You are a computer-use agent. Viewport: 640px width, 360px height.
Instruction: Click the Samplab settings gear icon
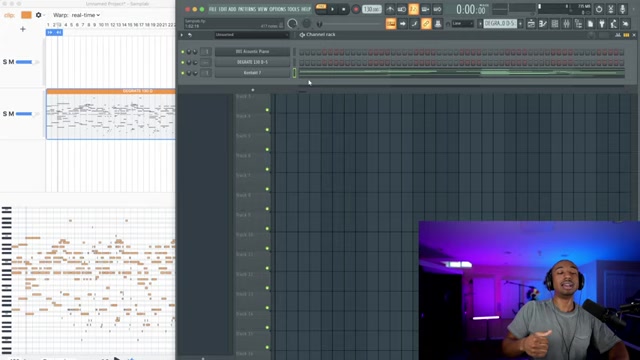point(38,15)
